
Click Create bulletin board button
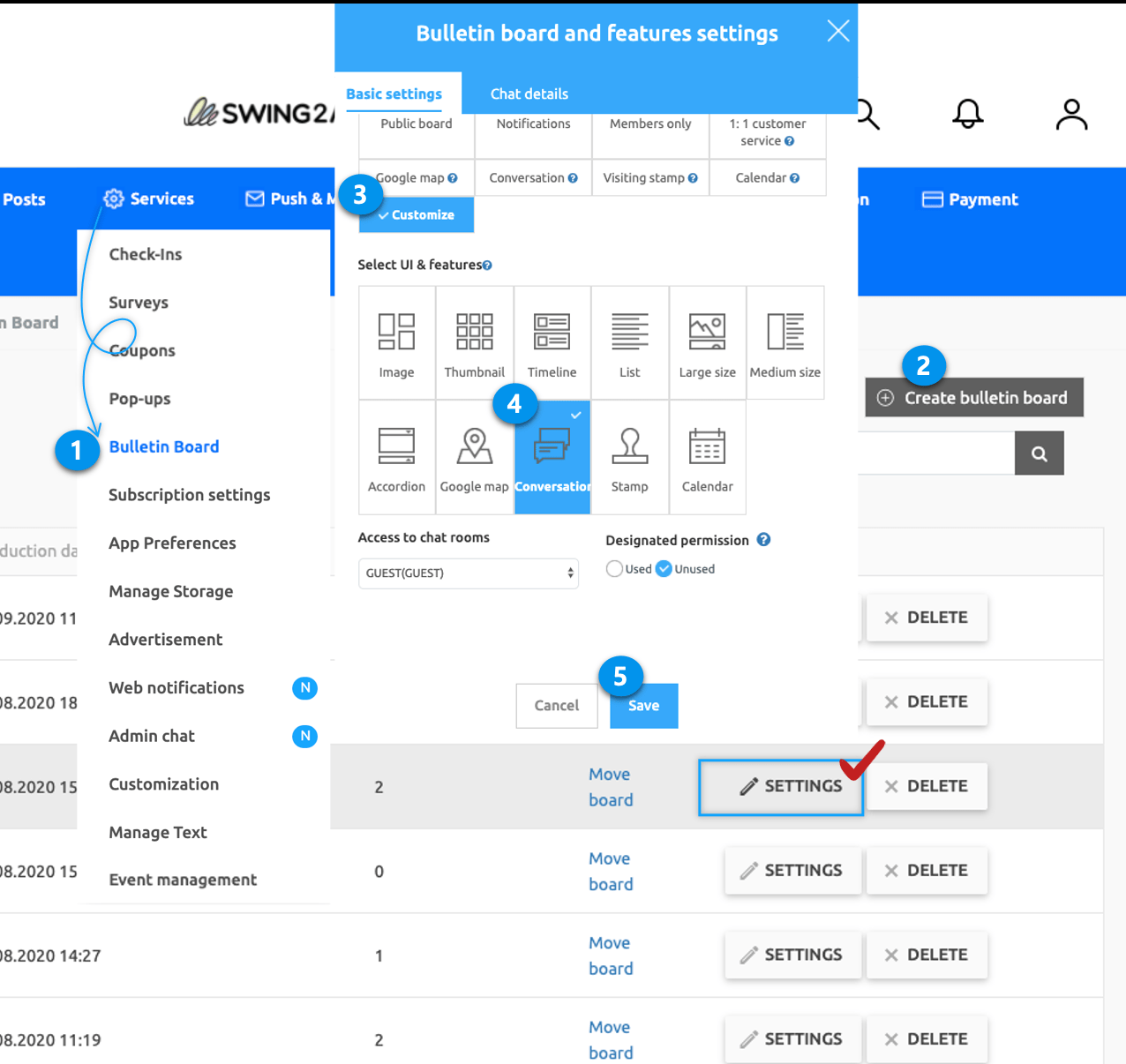coord(974,398)
